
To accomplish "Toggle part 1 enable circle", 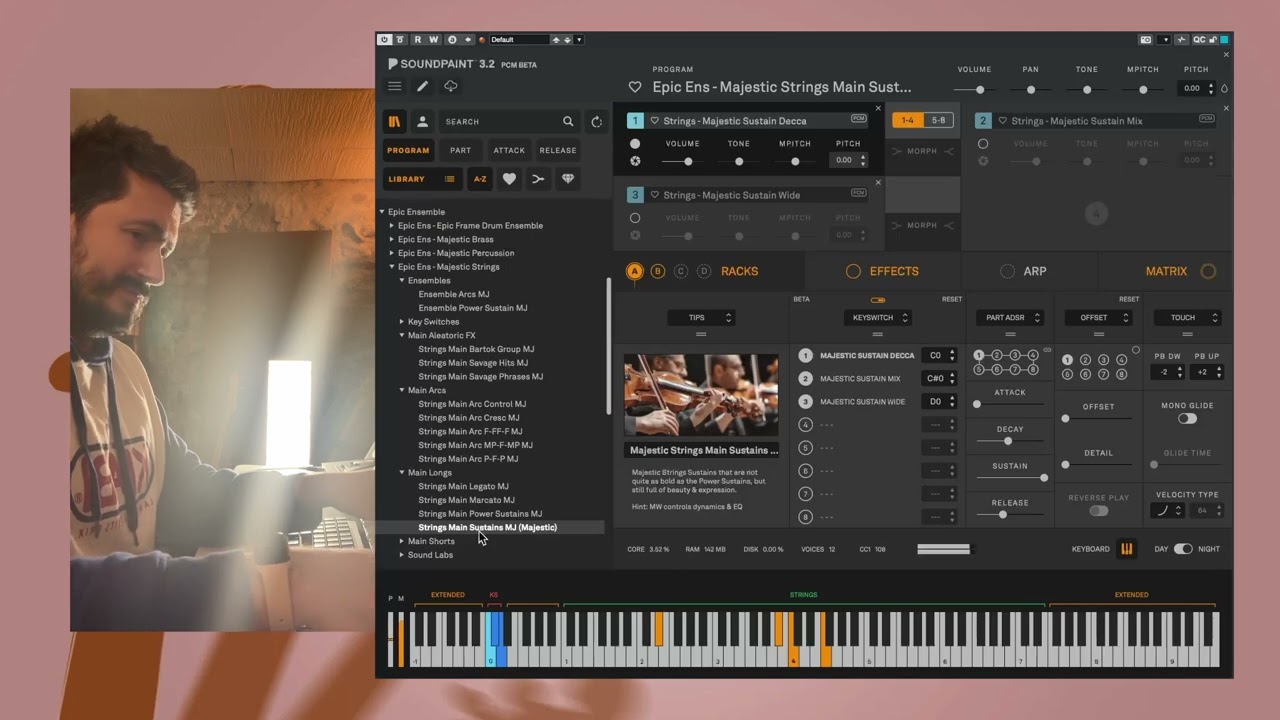I will [x=635, y=144].
